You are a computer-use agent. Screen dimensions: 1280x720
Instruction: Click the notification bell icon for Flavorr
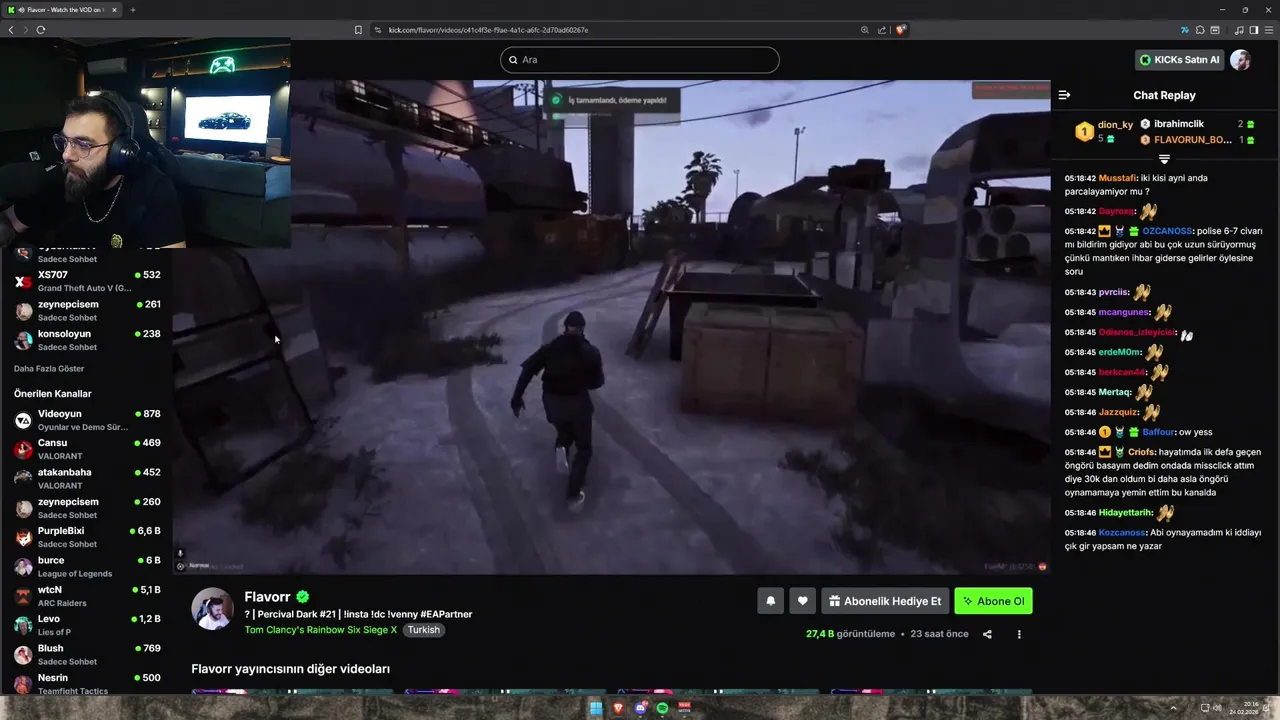771,601
